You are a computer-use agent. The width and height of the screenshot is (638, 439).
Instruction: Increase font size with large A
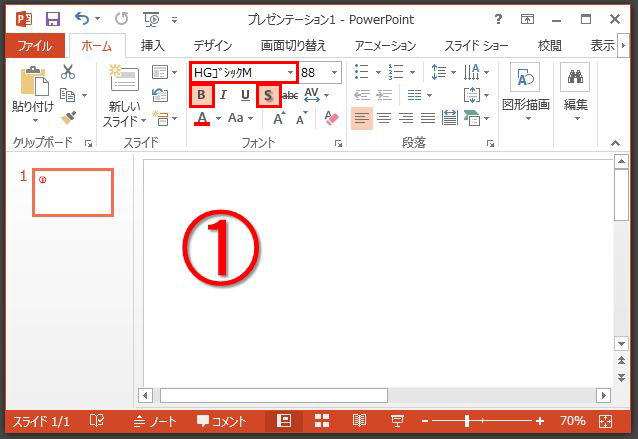pyautogui.click(x=279, y=118)
